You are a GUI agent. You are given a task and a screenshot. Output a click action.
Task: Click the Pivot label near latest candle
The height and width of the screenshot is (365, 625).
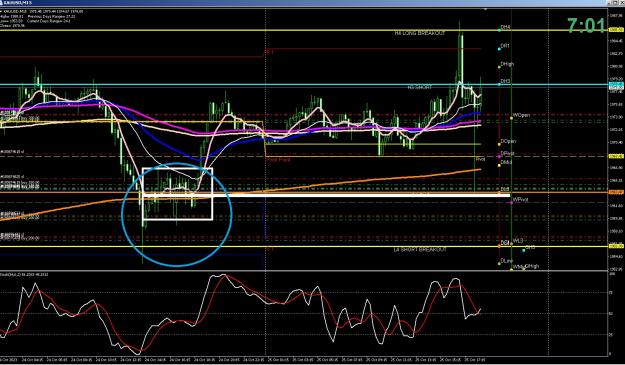(x=480, y=159)
